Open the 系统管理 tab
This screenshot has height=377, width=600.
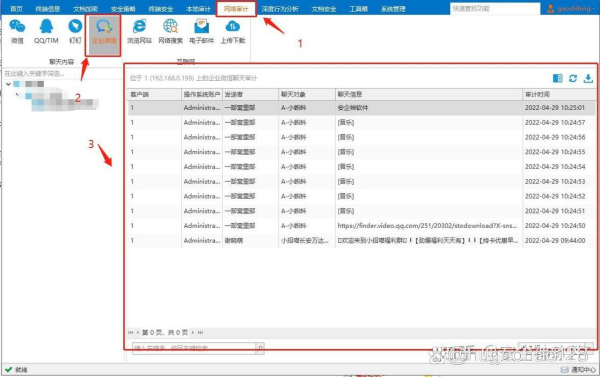pyautogui.click(x=393, y=8)
